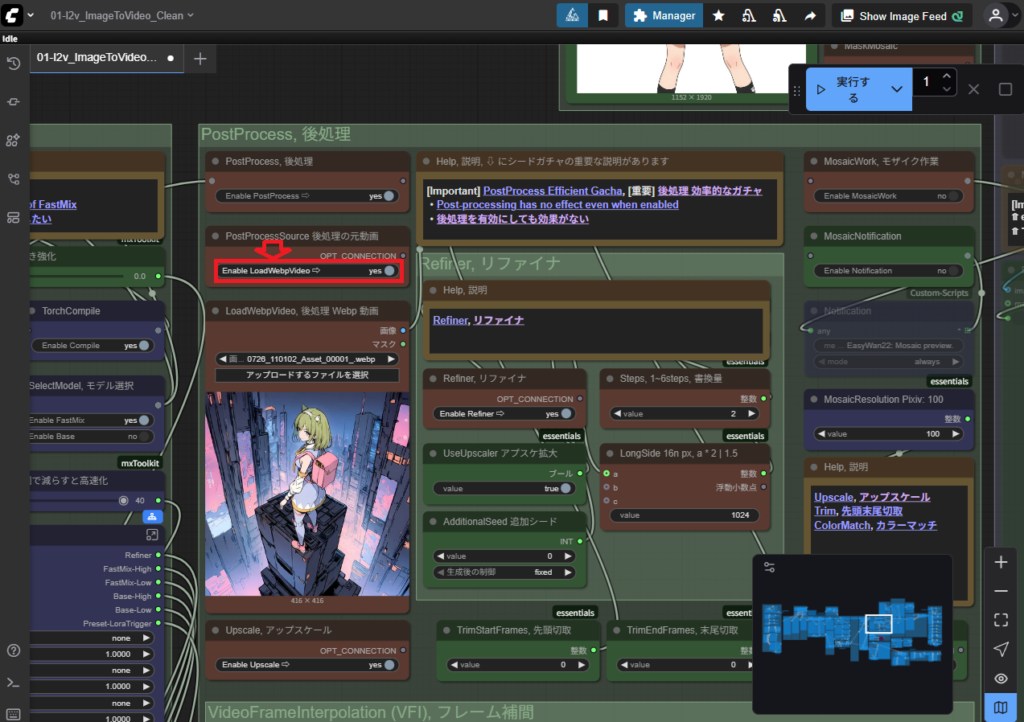Click the star icon in top bar

tap(718, 16)
